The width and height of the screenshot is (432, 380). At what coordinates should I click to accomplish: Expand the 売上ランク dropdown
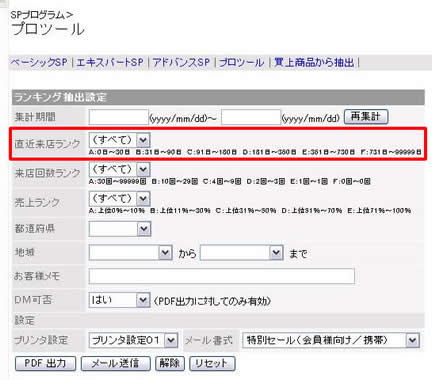120,199
